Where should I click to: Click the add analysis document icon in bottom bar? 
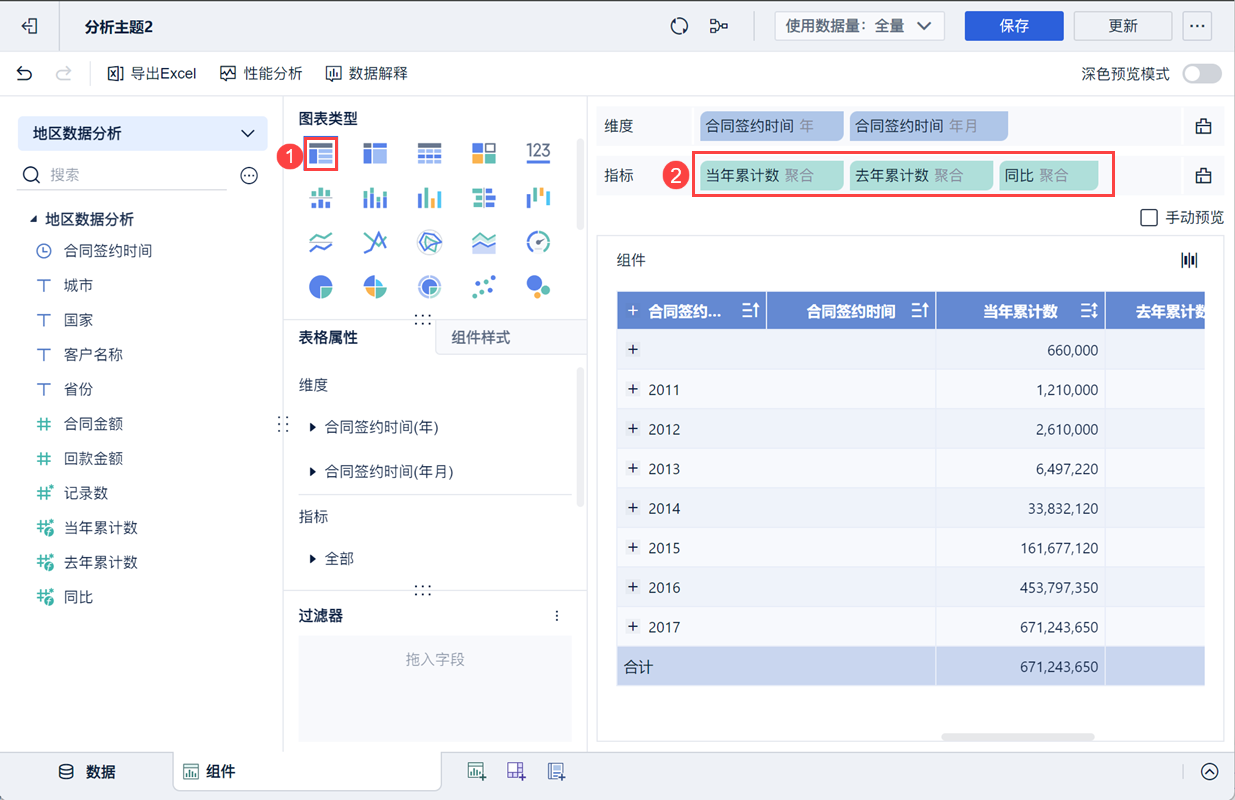[556, 771]
